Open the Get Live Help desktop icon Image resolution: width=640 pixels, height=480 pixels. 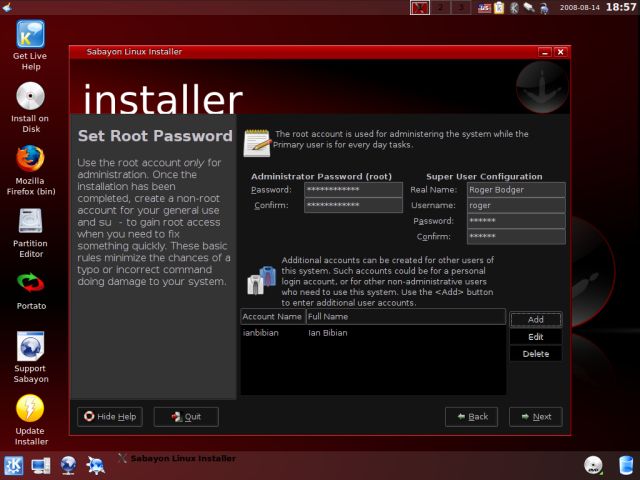(30, 37)
